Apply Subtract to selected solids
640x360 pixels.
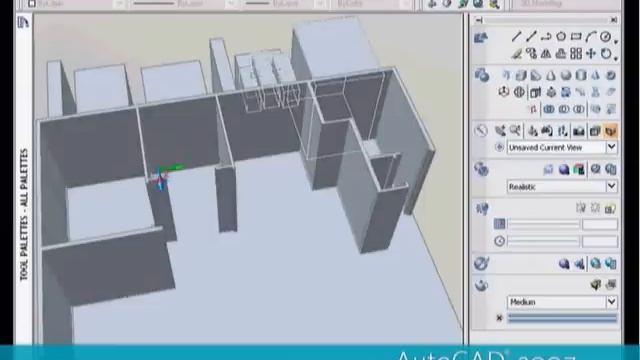coord(564,109)
